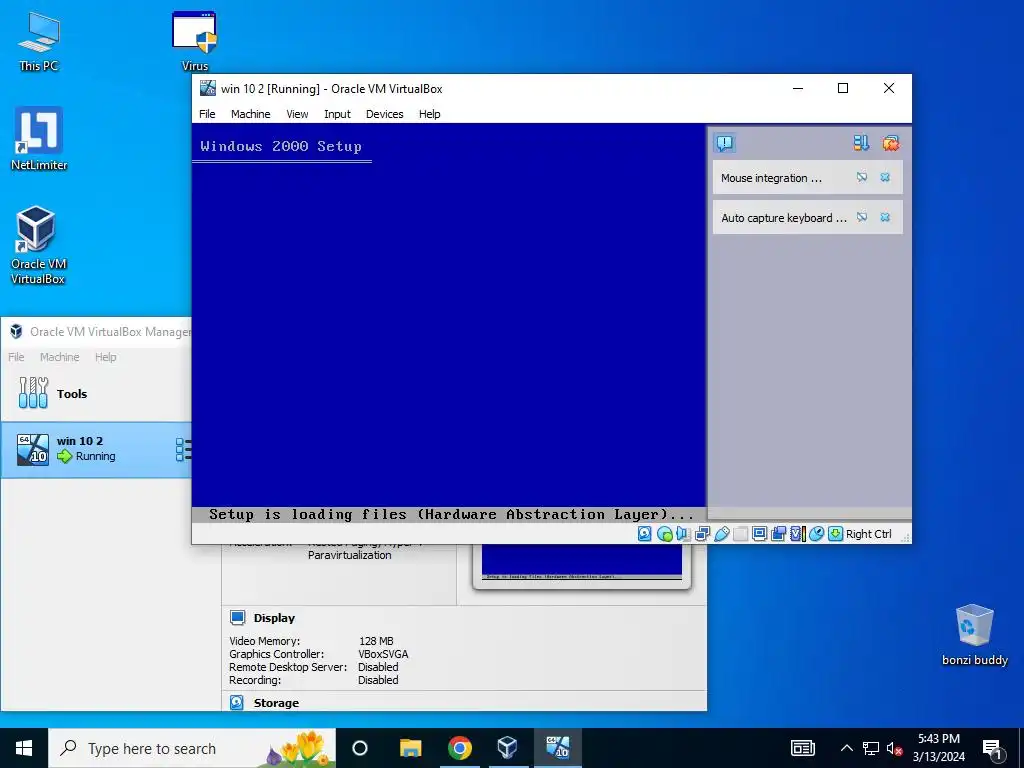Click the optical disk status icon
1024x768 pixels.
point(665,534)
